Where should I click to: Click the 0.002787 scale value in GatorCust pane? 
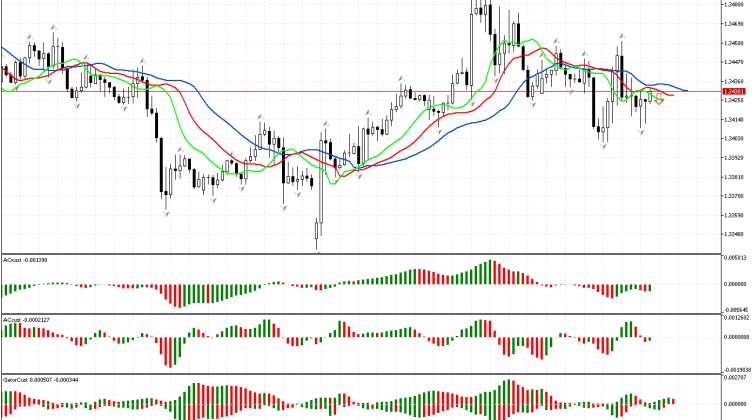coord(735,379)
